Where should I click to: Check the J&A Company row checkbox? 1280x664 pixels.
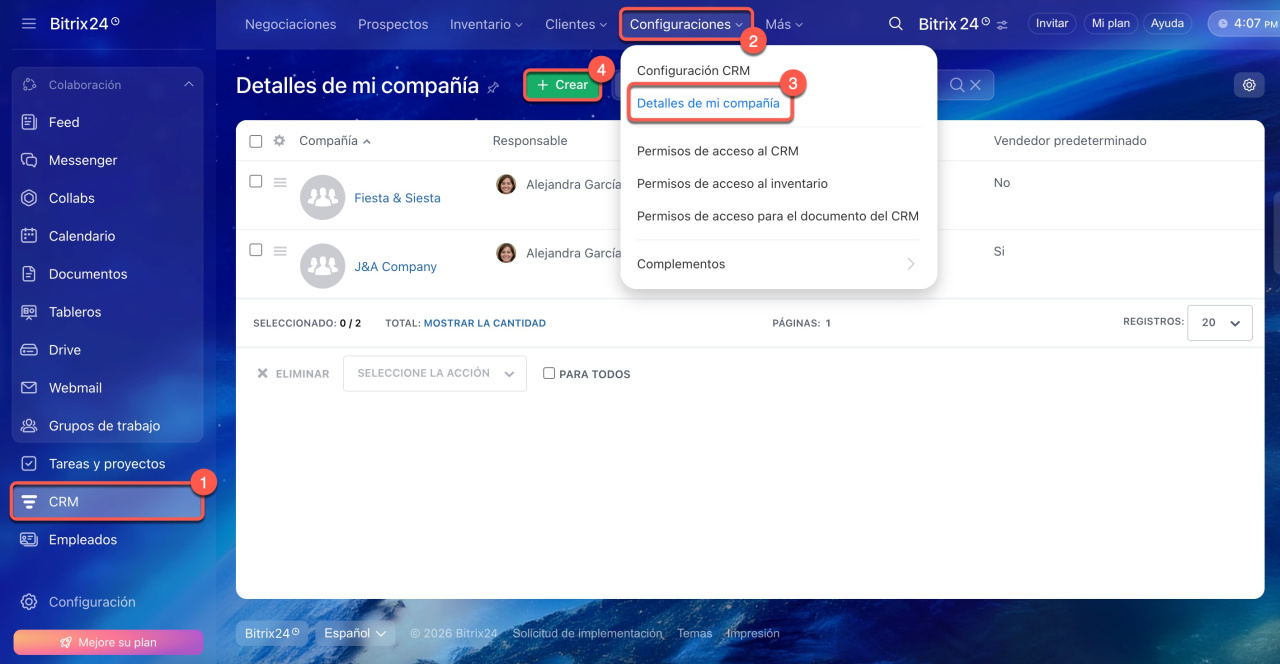(256, 250)
